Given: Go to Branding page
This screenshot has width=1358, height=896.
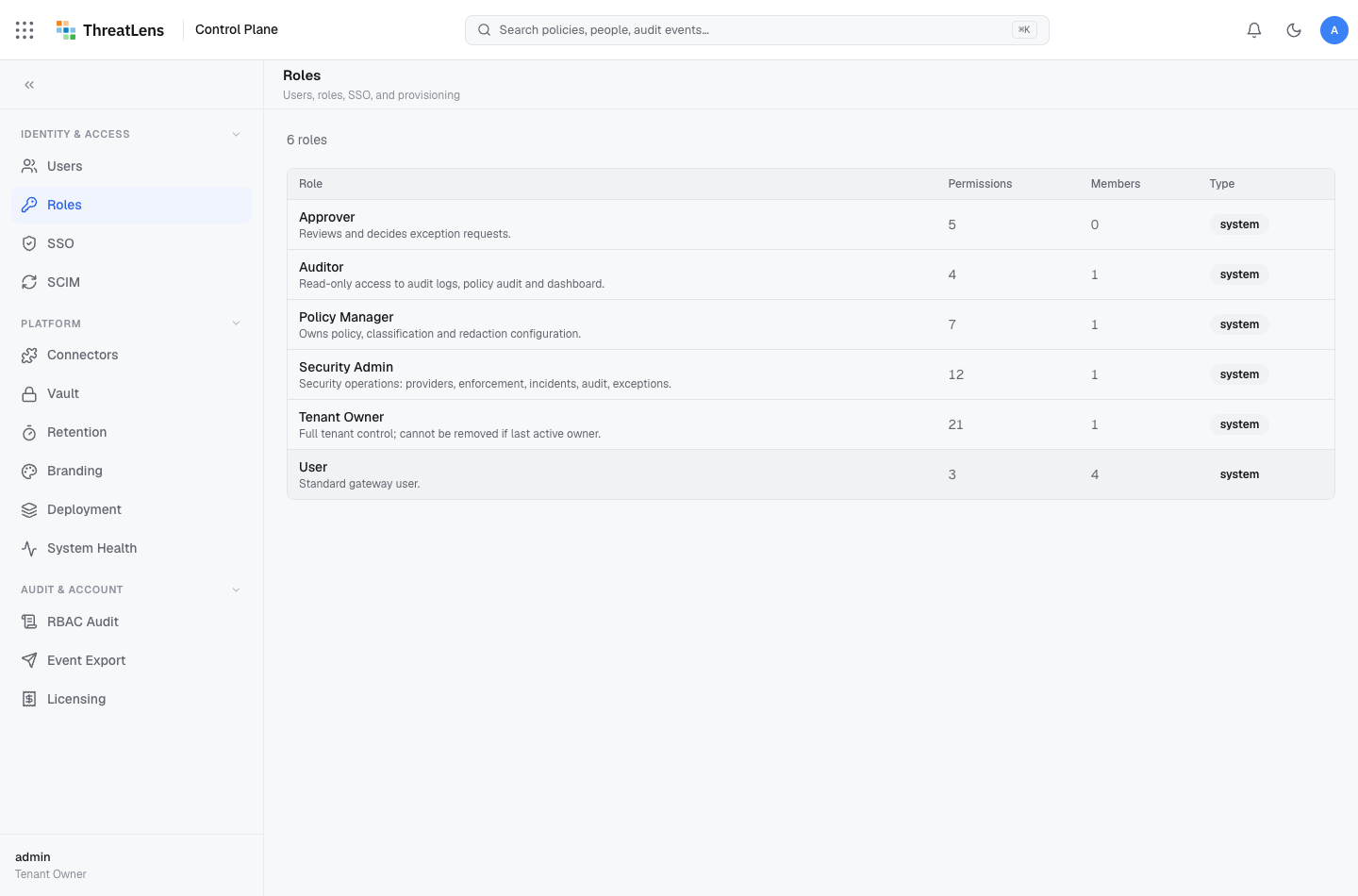Looking at the screenshot, I should [x=131, y=471].
